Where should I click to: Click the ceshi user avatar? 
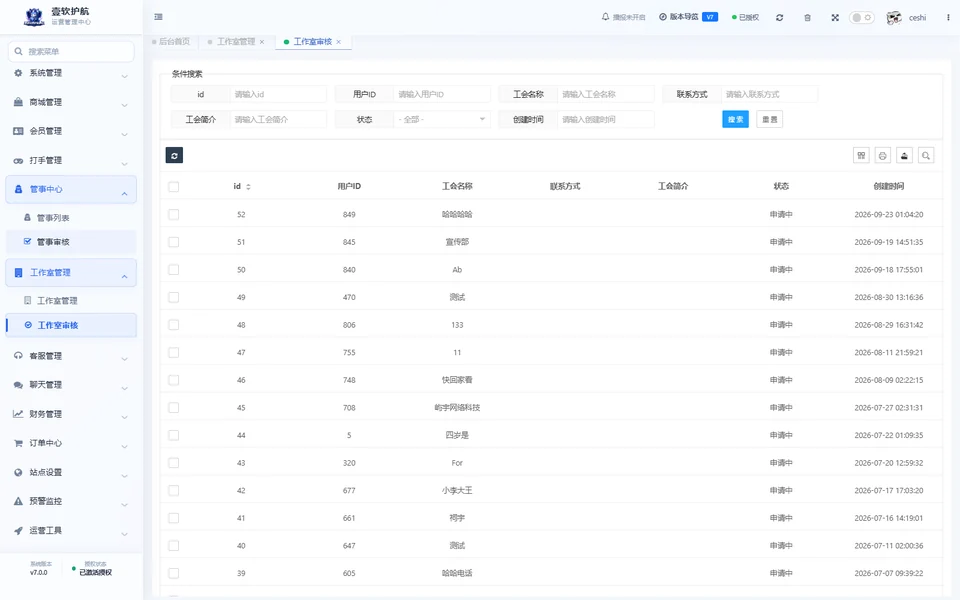894,18
